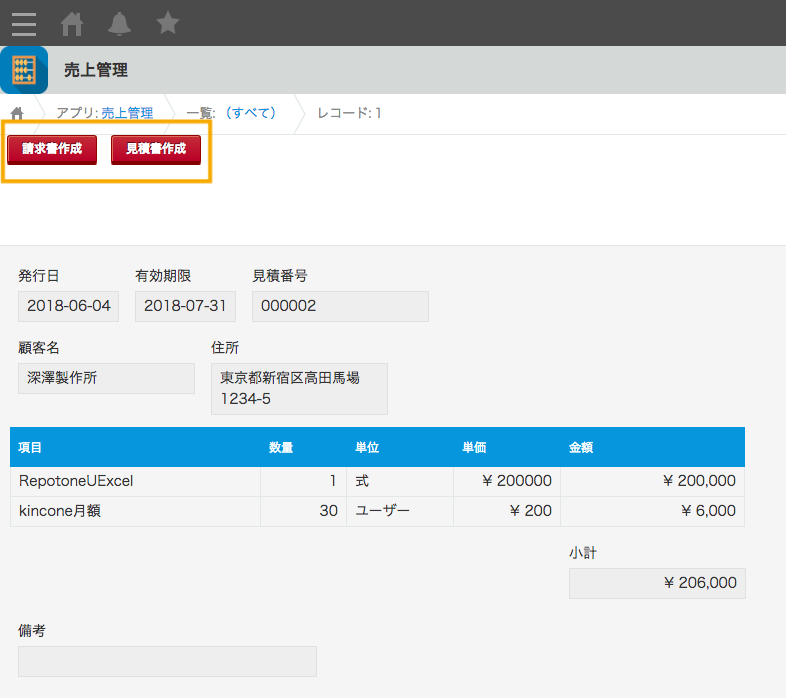Click the 項目 column header
Screen dimensions: 786x698
click(30, 447)
